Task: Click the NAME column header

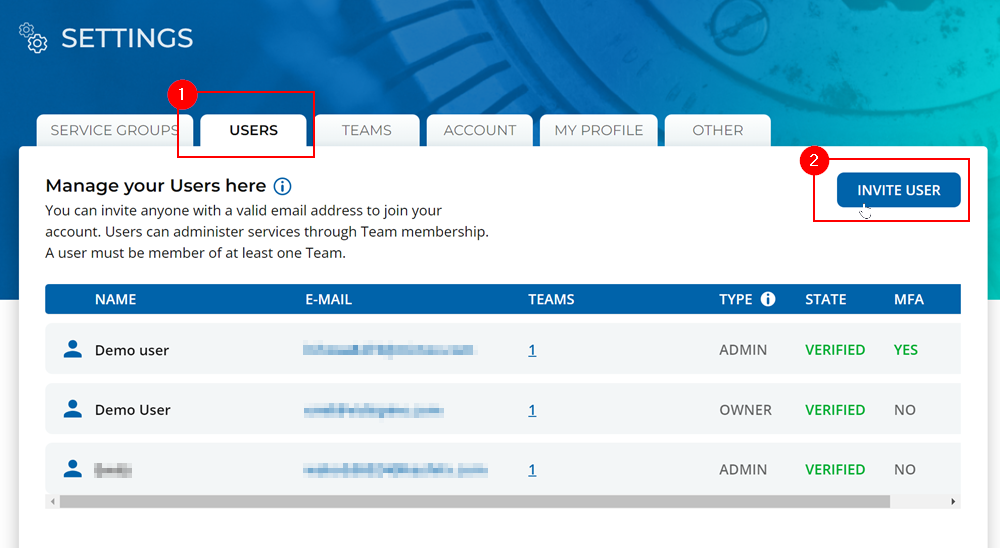Action: pyautogui.click(x=115, y=299)
